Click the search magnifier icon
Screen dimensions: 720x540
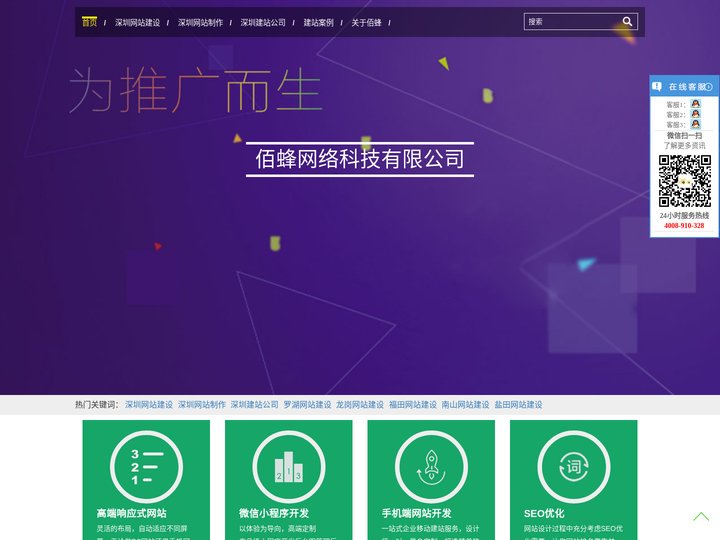click(627, 22)
